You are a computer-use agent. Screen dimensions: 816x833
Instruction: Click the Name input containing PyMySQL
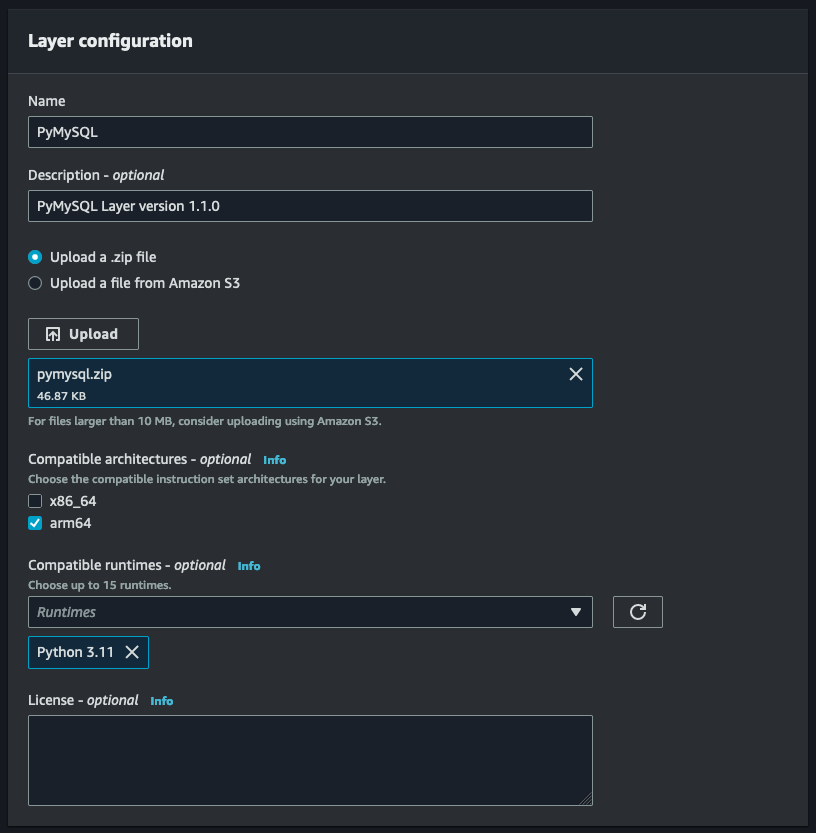point(310,131)
